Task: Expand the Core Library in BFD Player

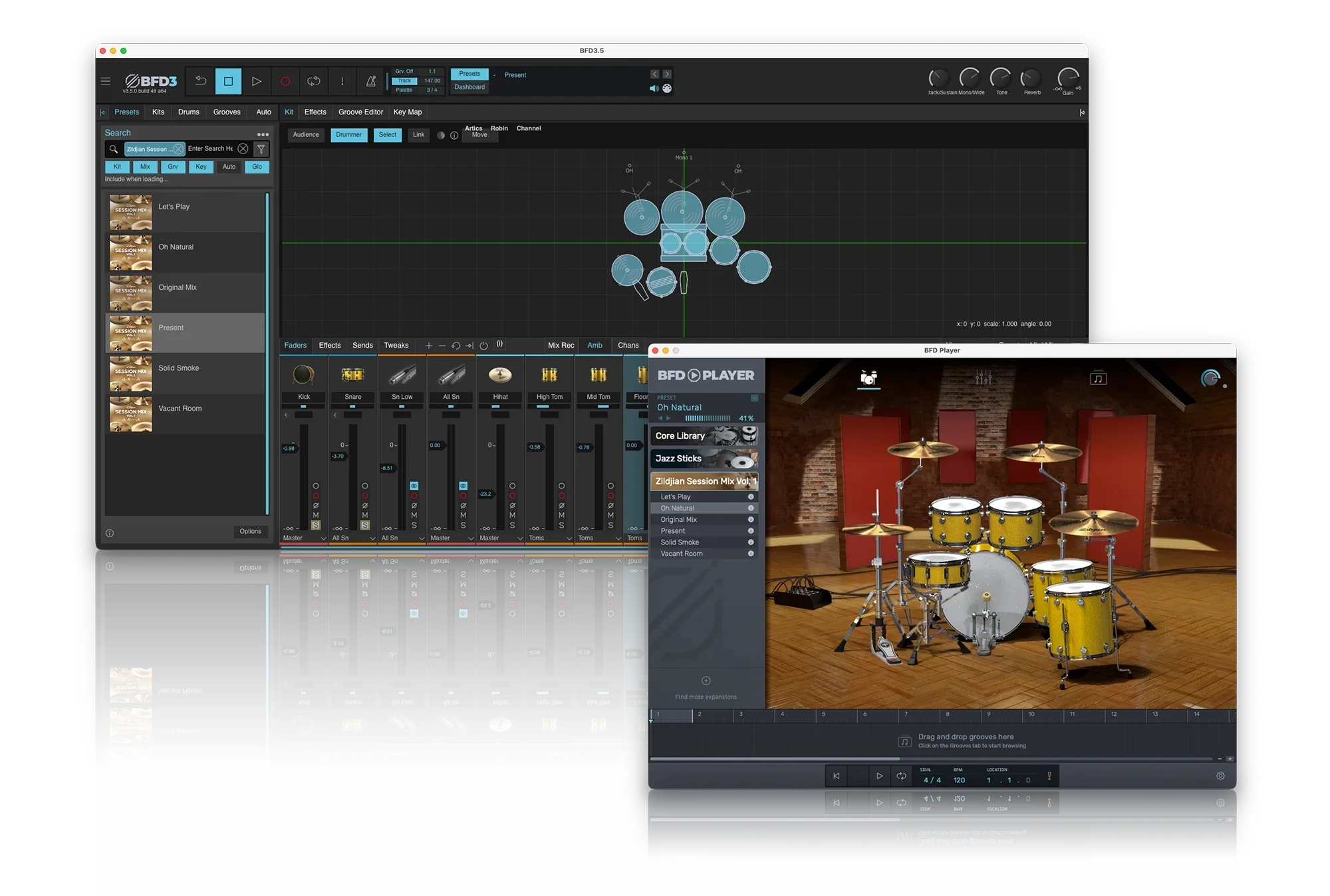Action: 704,436
